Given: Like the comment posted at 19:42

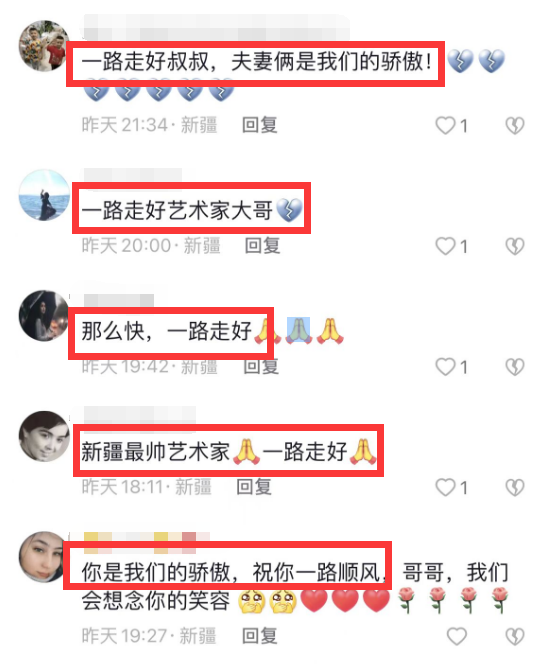Looking at the screenshot, I should (445, 367).
